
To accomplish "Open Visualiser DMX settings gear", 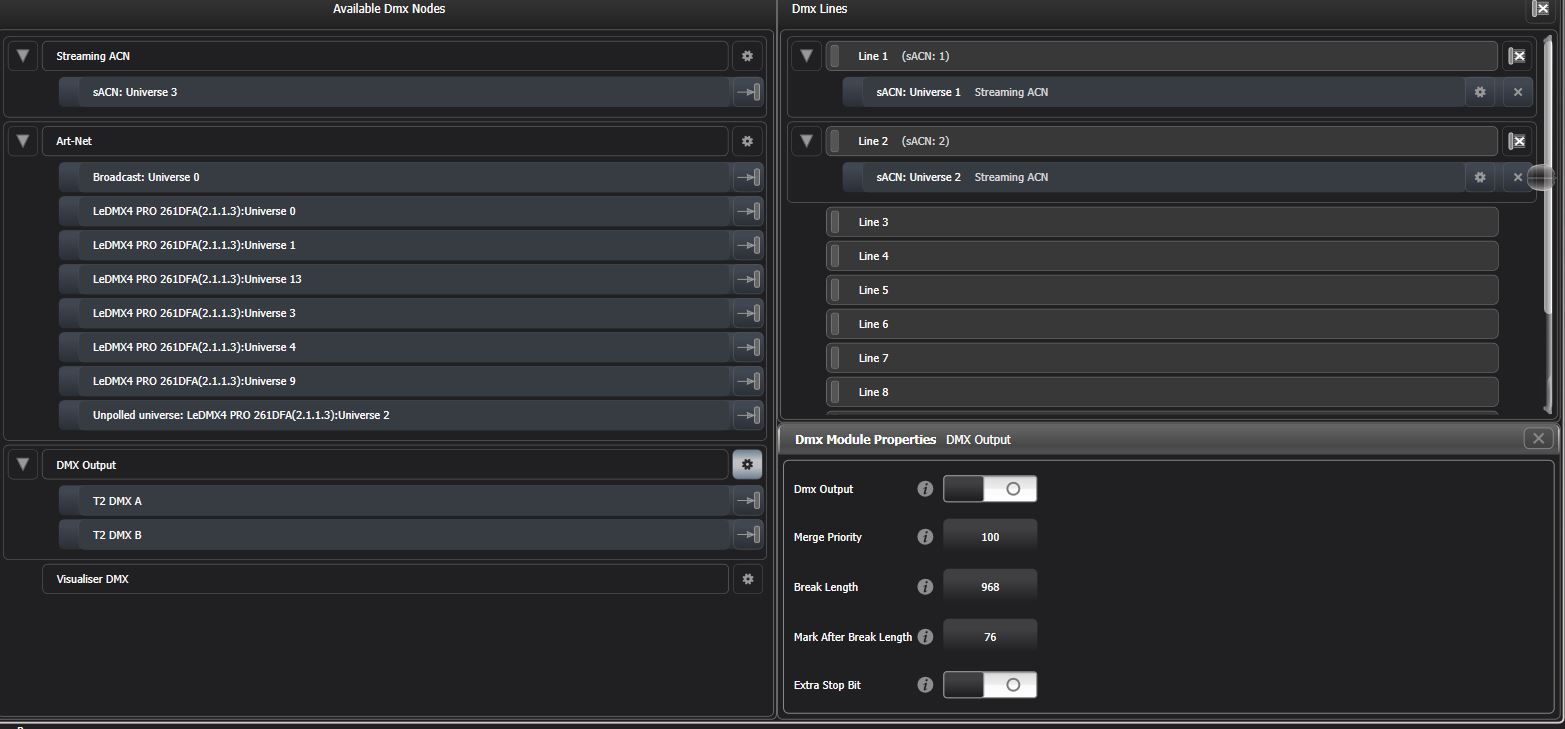I will pos(747,579).
